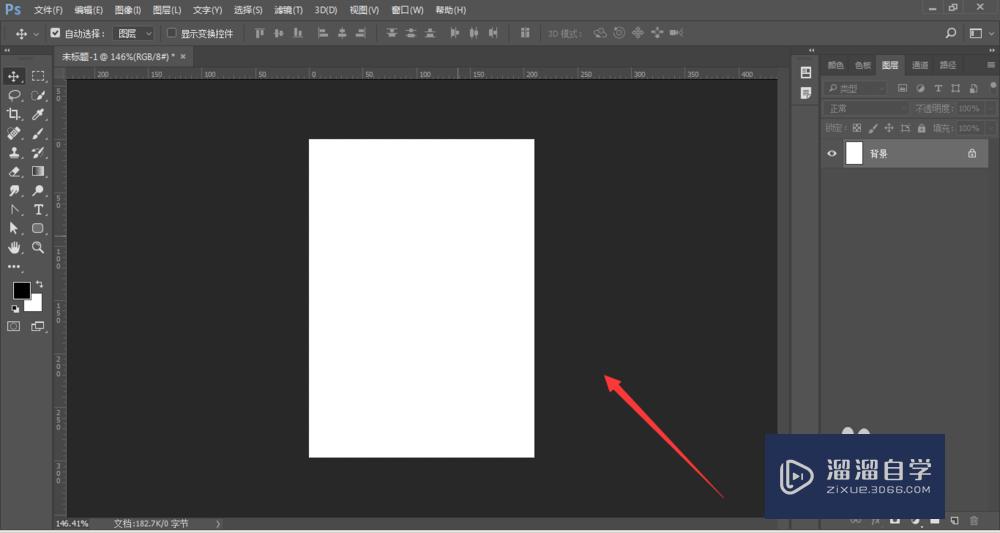The width and height of the screenshot is (1000, 533).
Task: Click the lock icon on 背景 layer
Action: click(x=971, y=154)
